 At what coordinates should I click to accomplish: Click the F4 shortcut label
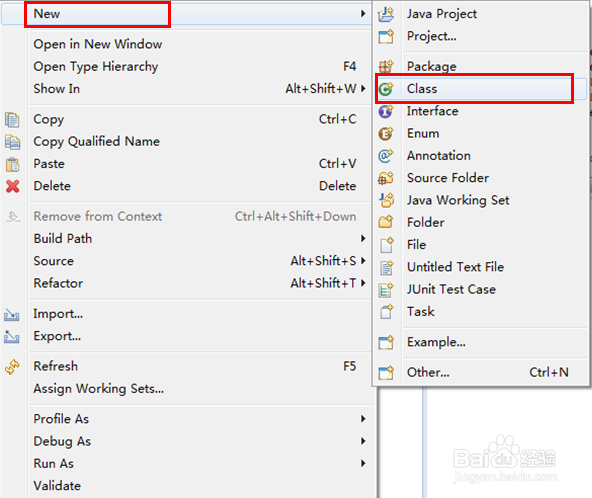click(350, 66)
